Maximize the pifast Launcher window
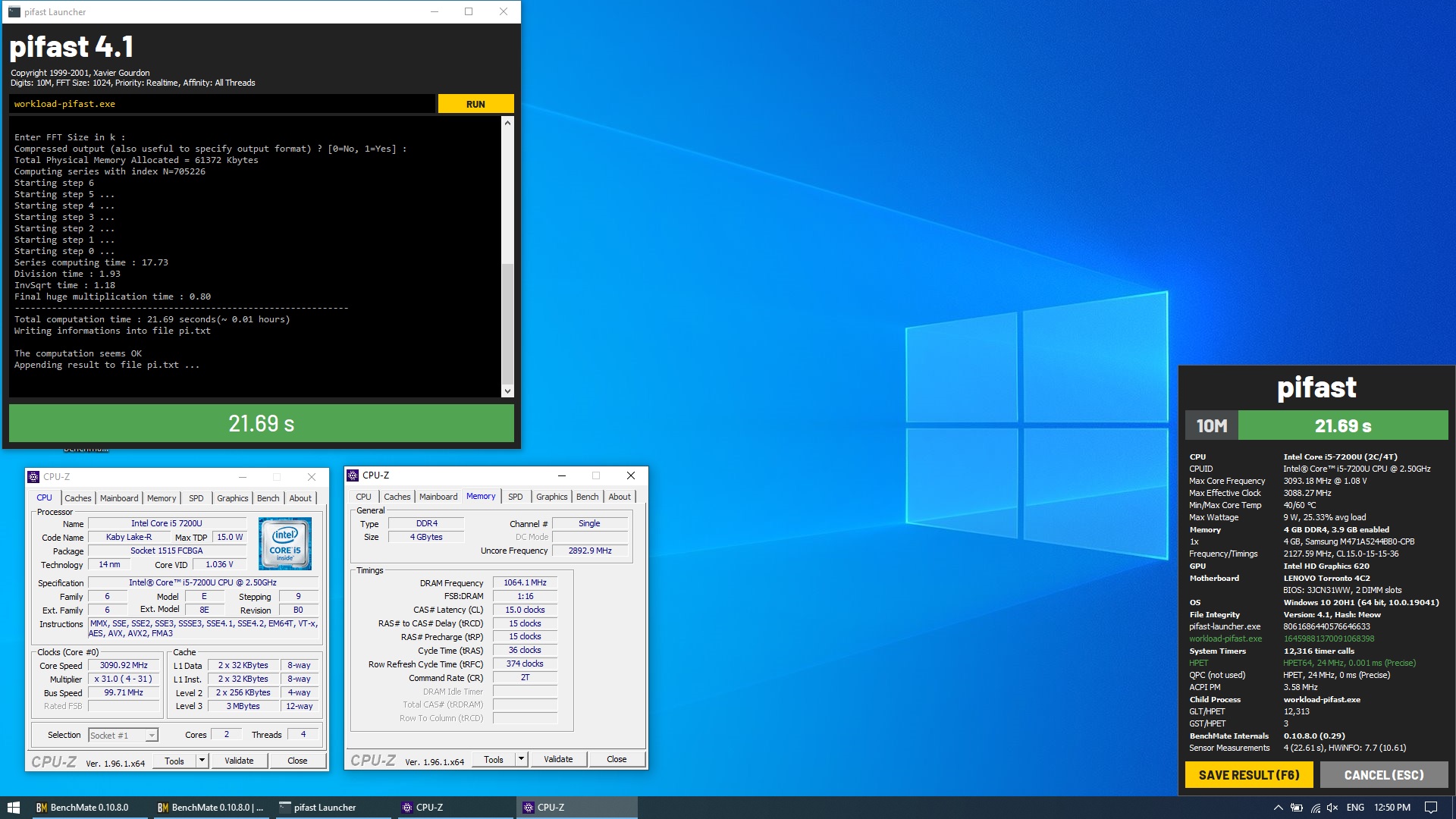 pos(469,11)
